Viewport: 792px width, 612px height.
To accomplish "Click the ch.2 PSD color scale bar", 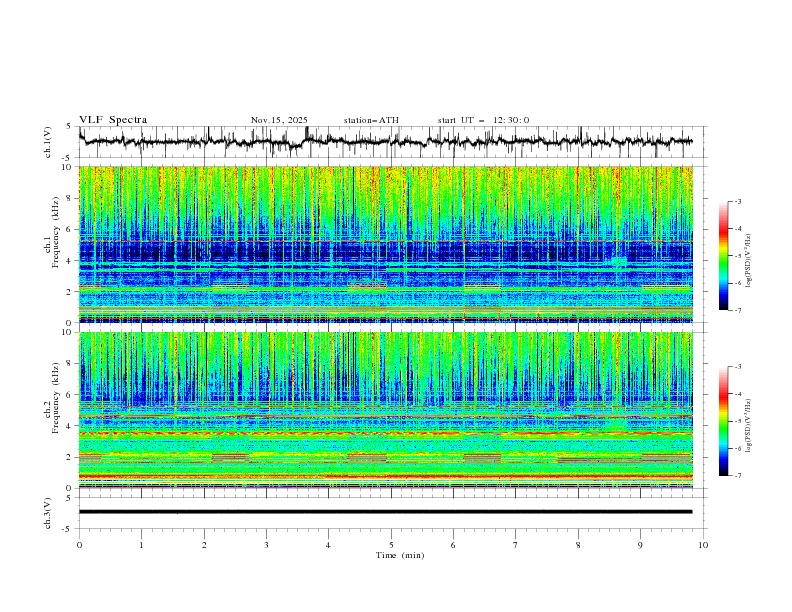I will tap(724, 421).
